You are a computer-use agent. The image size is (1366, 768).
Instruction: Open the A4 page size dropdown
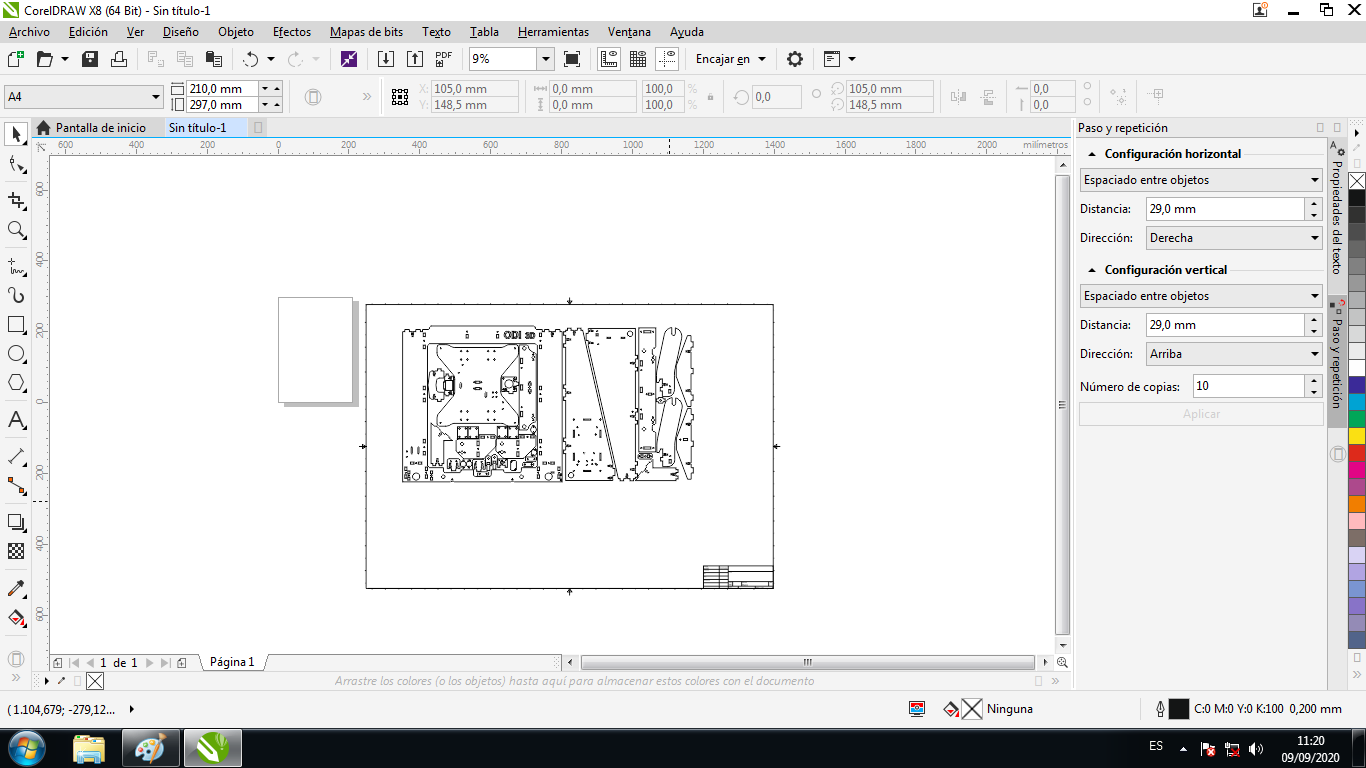[84, 97]
